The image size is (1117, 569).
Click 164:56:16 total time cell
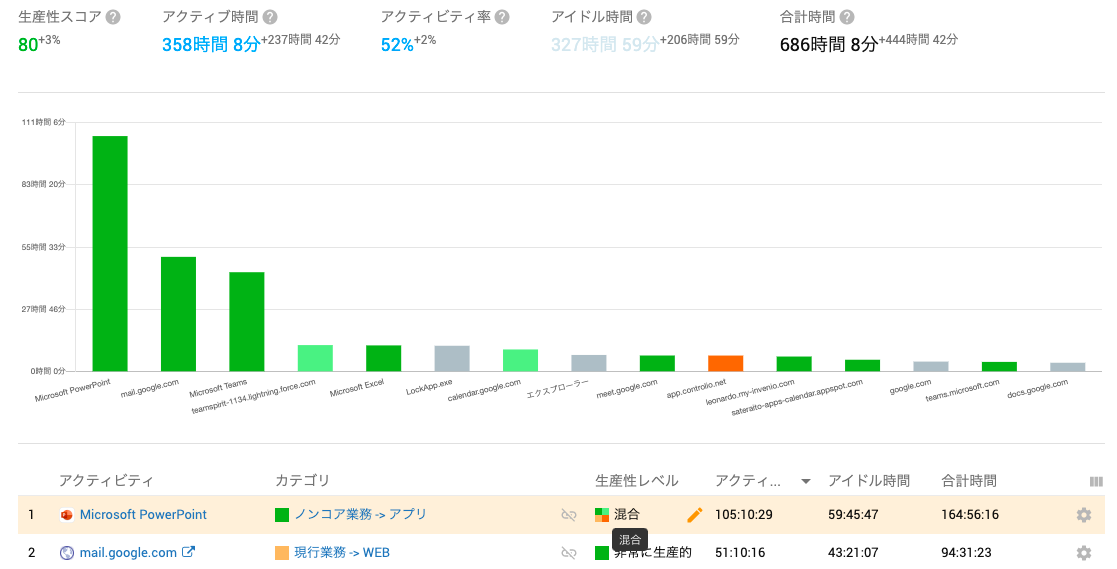[970, 515]
